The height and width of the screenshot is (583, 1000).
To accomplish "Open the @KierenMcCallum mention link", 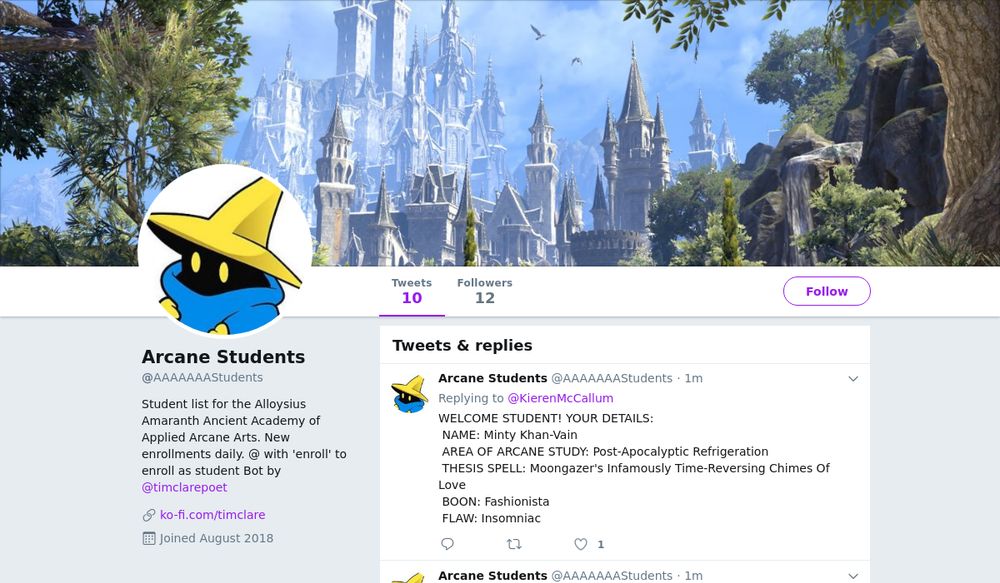I will click(560, 398).
